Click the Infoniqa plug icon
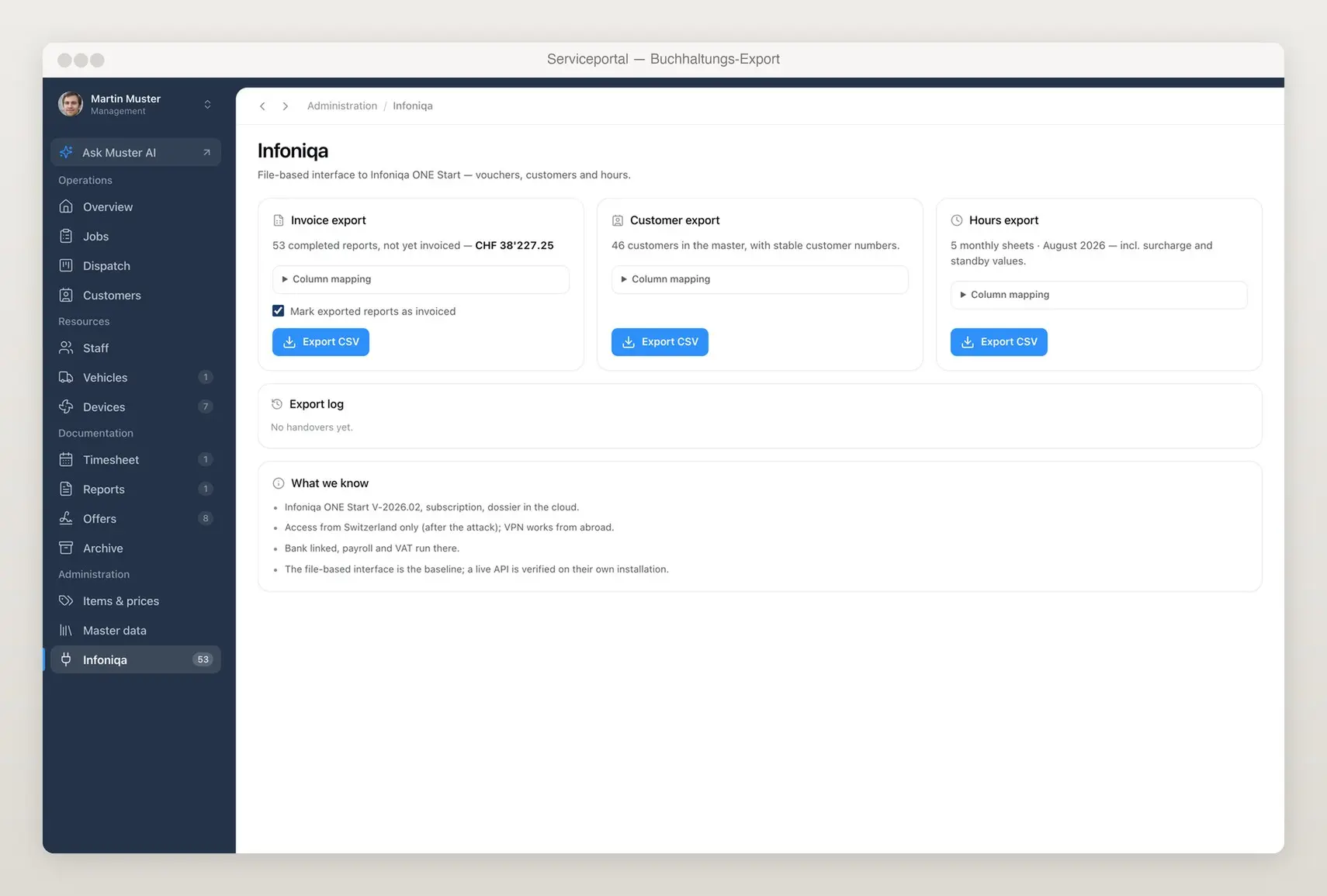1327x896 pixels. click(x=66, y=659)
